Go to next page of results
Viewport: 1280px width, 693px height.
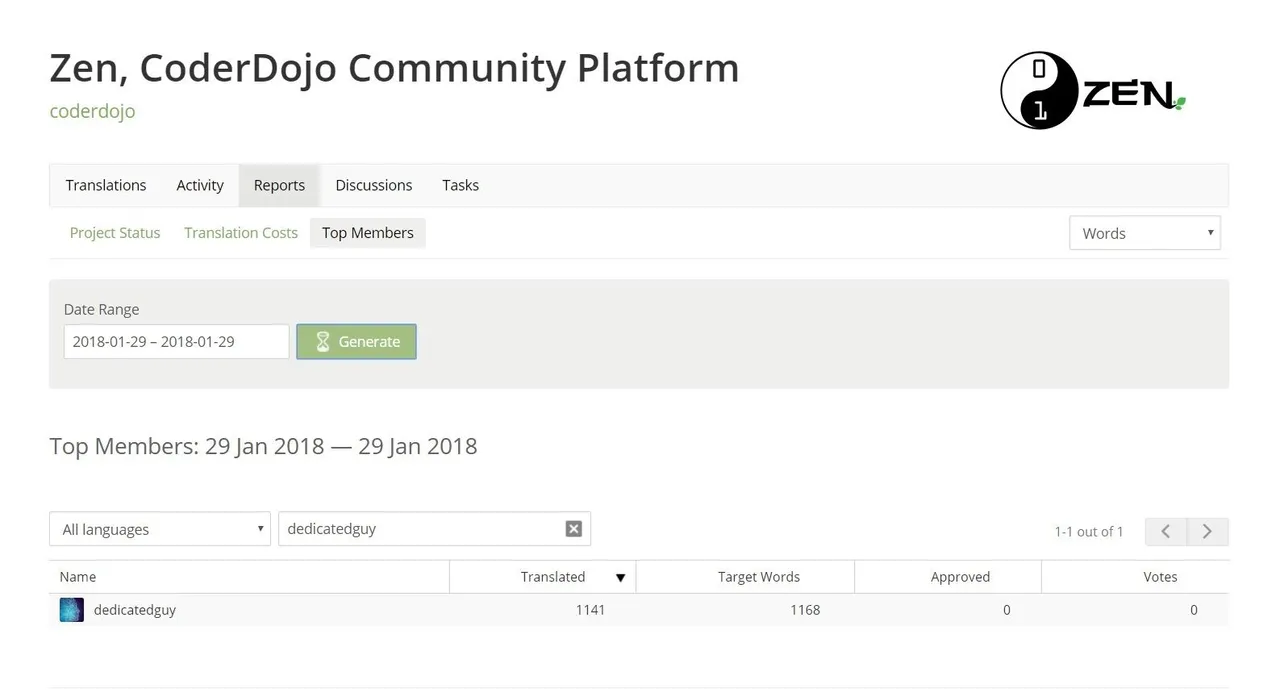[1207, 531]
